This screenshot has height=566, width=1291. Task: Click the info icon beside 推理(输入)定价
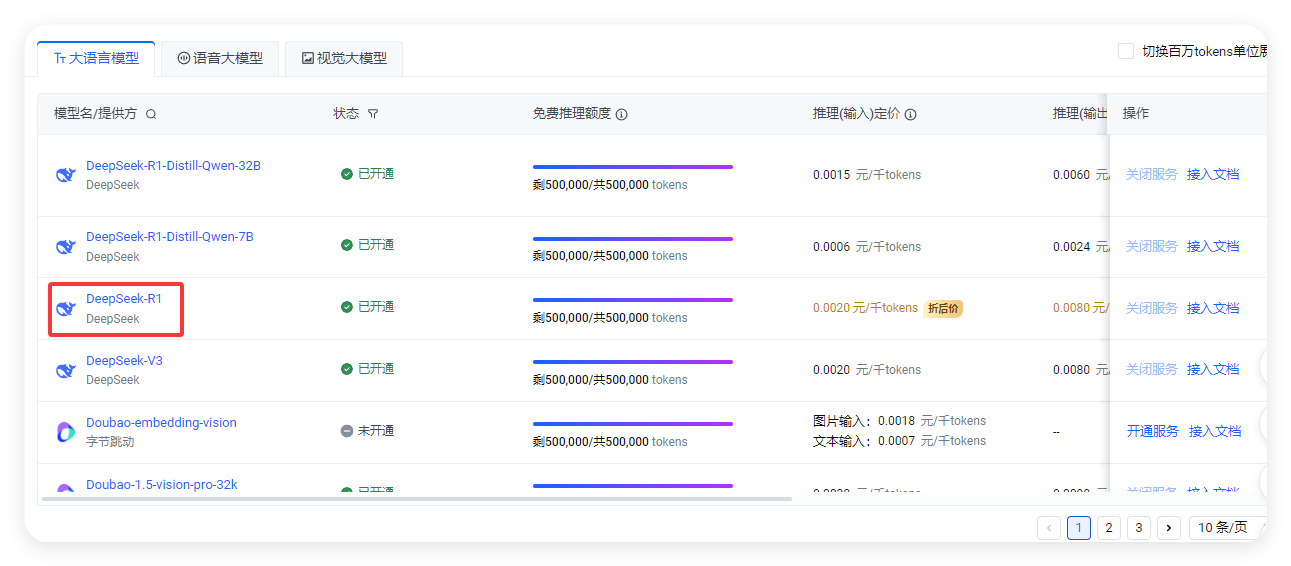(910, 114)
